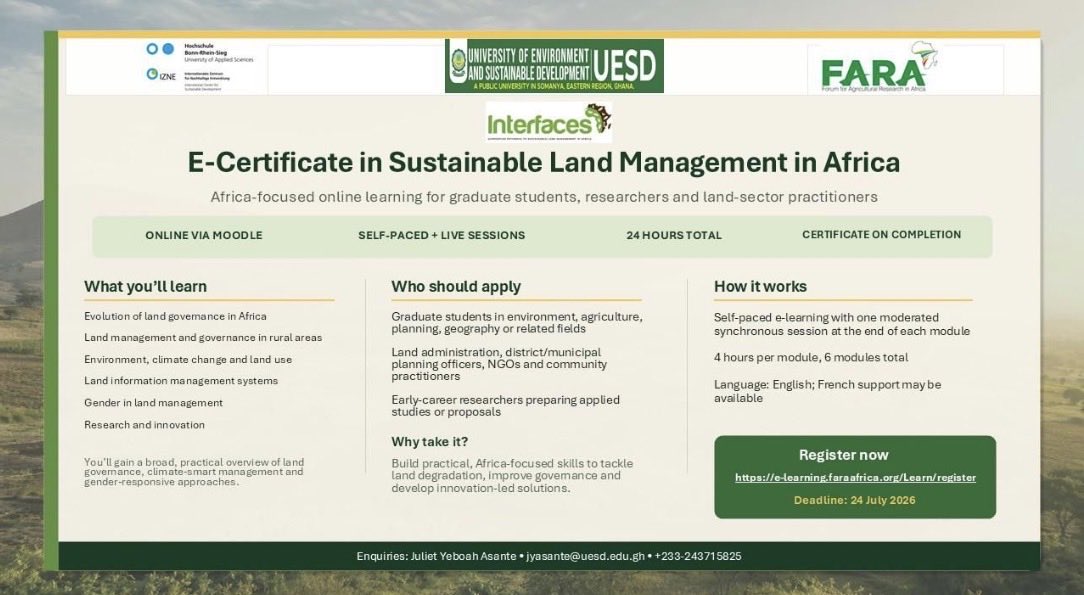Click the Register now heading

pyautogui.click(x=843, y=455)
